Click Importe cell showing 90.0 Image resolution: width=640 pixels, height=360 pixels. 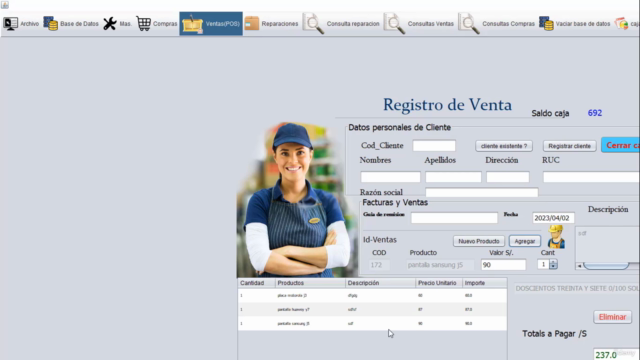[484, 323]
